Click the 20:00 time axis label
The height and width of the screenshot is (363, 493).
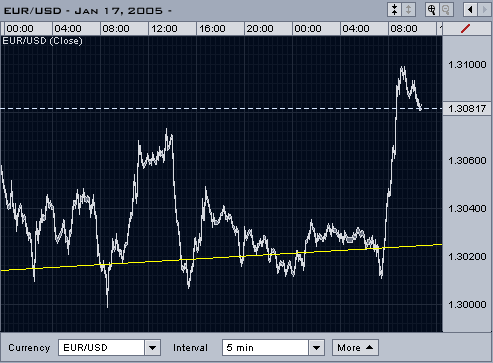click(260, 29)
